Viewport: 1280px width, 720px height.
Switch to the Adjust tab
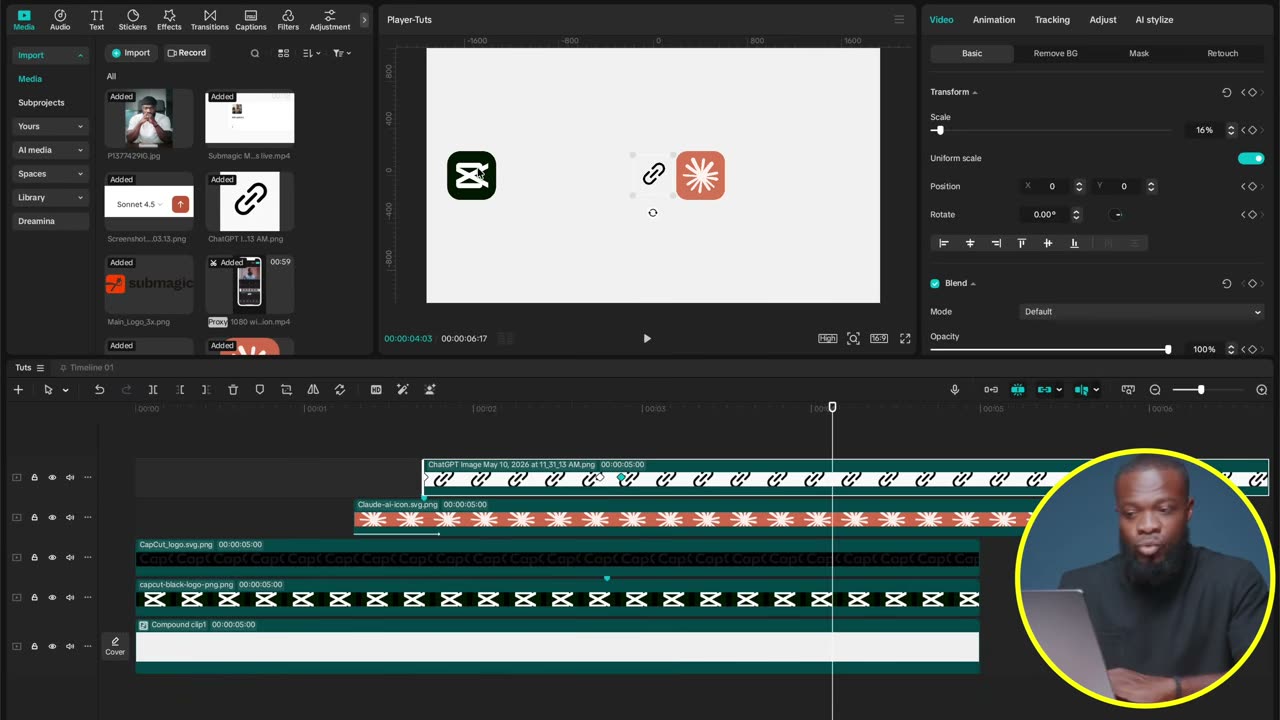tap(1103, 20)
